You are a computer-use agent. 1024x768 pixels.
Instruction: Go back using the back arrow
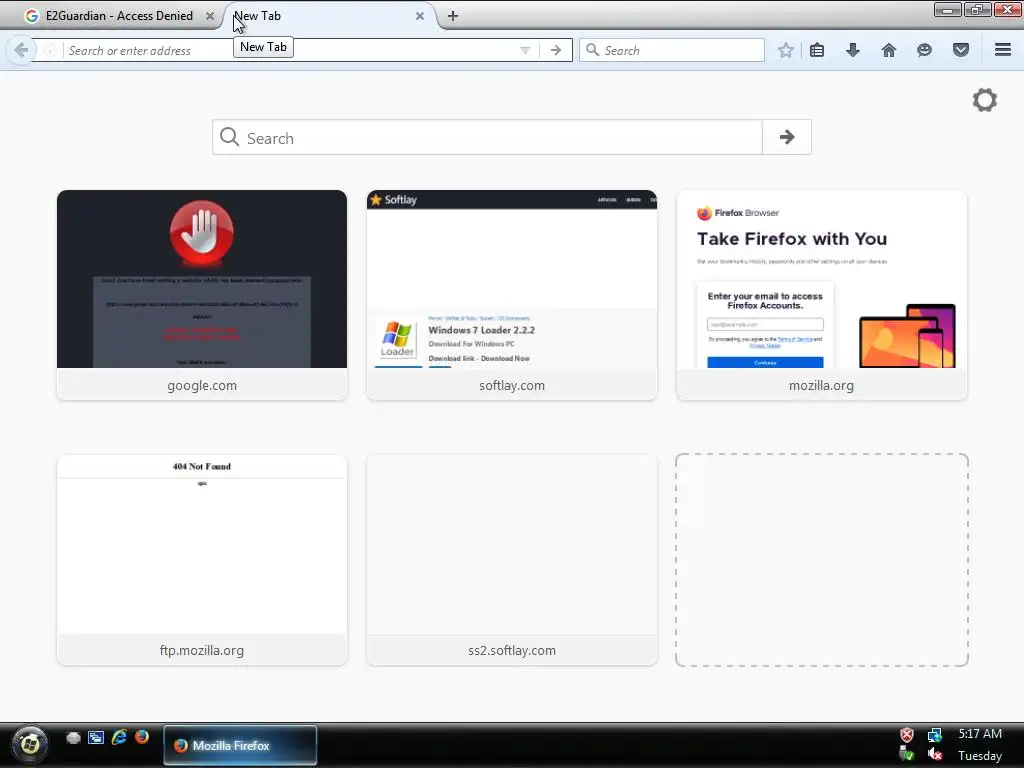click(21, 50)
